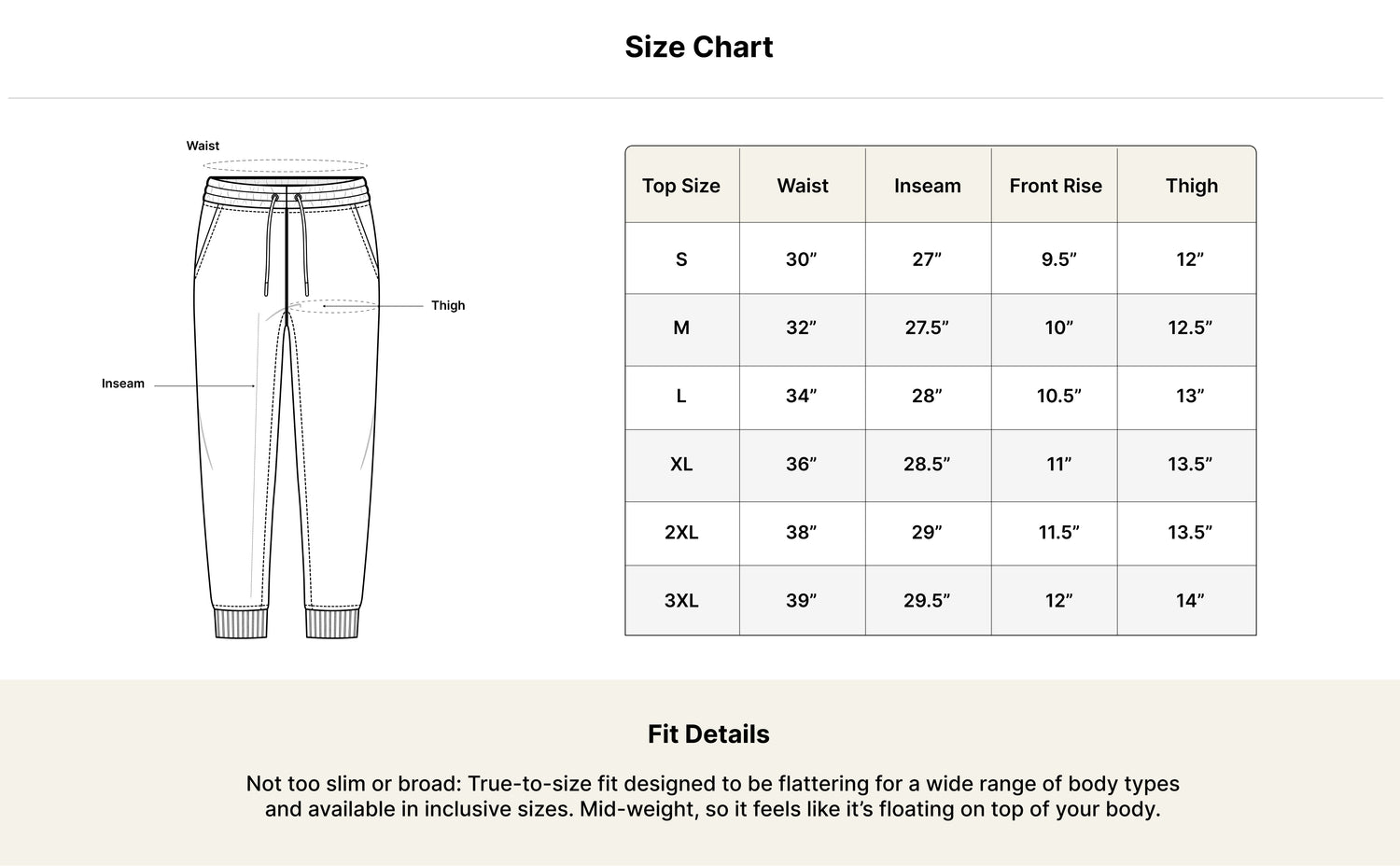Click the L size row label
The image size is (1400, 866).
(x=681, y=396)
